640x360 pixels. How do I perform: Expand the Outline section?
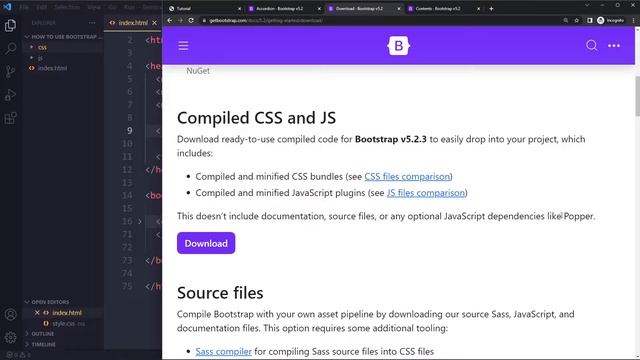click(42, 334)
